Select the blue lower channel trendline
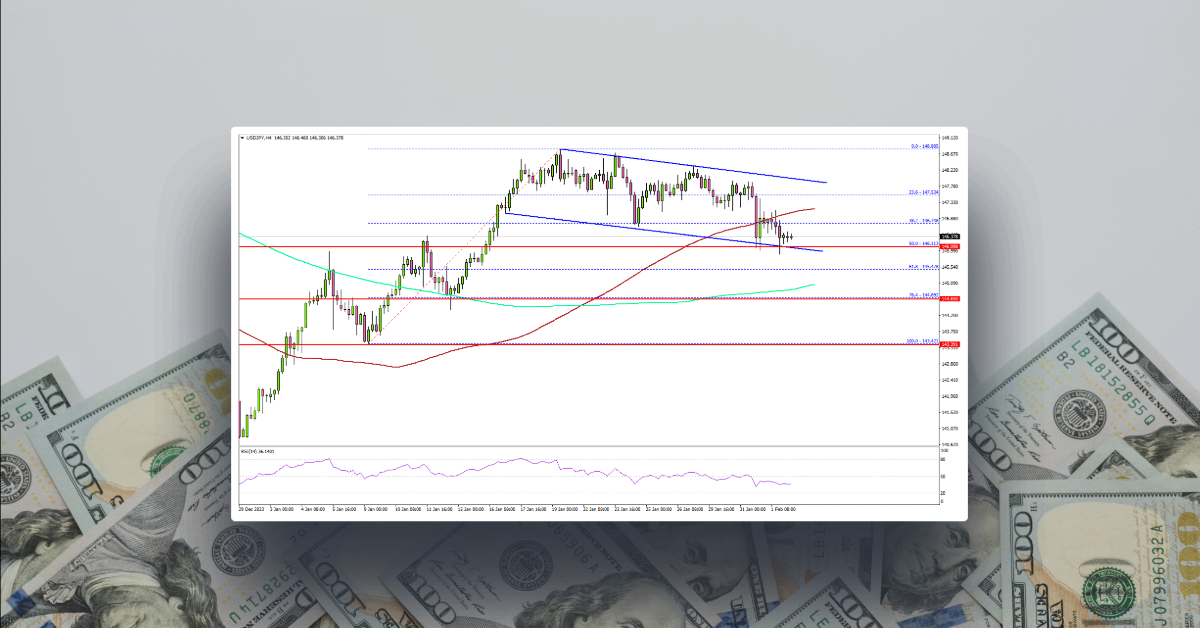This screenshot has width=1200, height=628. tap(700, 233)
